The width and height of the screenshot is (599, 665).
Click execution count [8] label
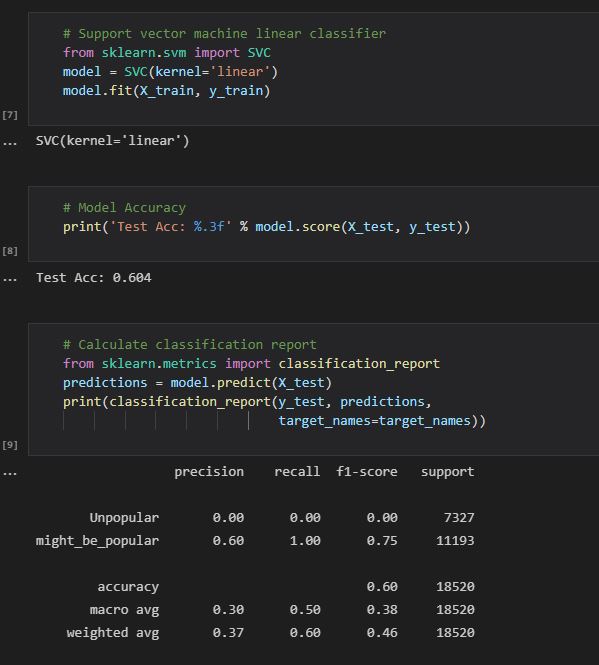coord(10,251)
